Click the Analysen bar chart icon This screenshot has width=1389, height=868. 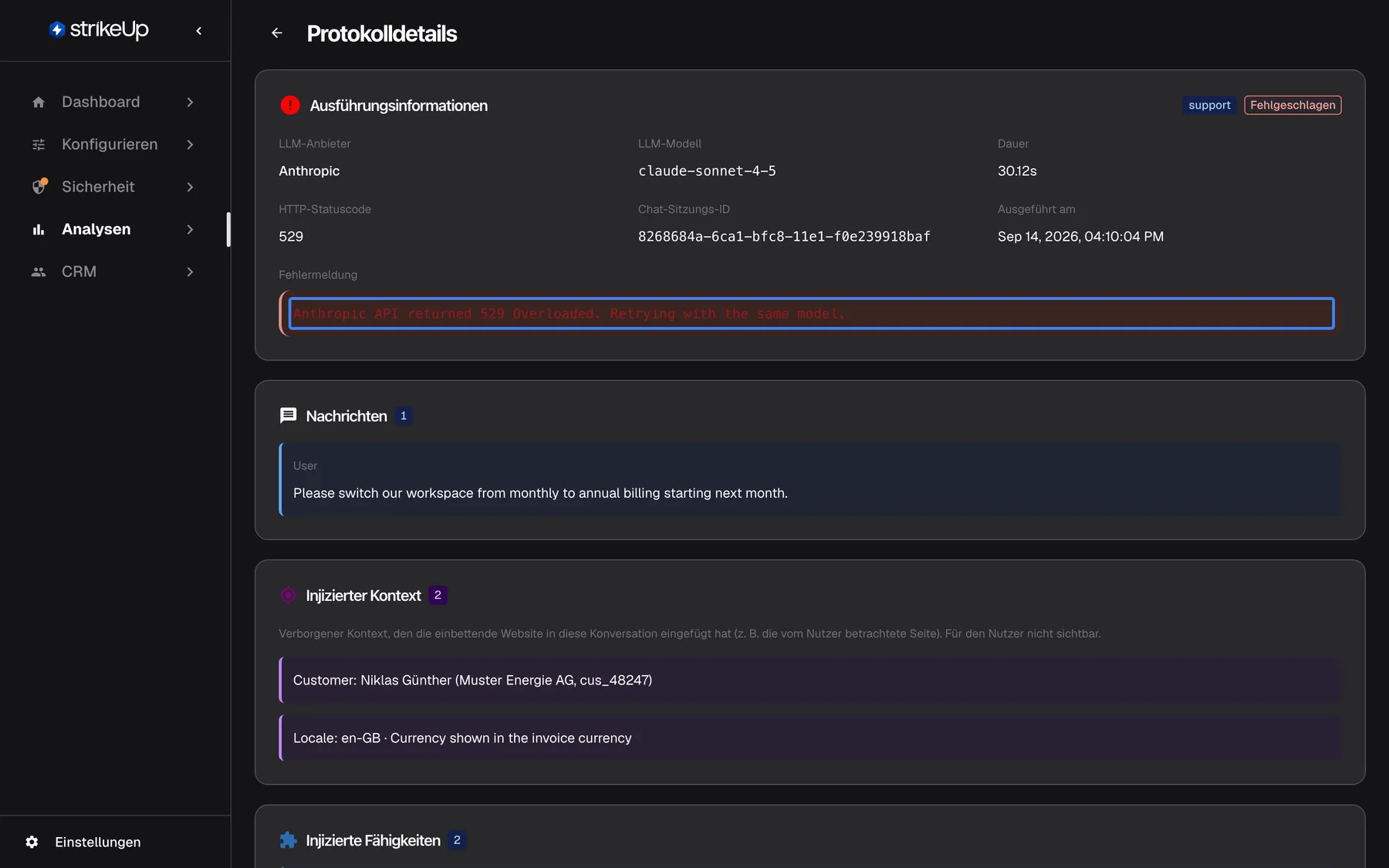tap(39, 229)
